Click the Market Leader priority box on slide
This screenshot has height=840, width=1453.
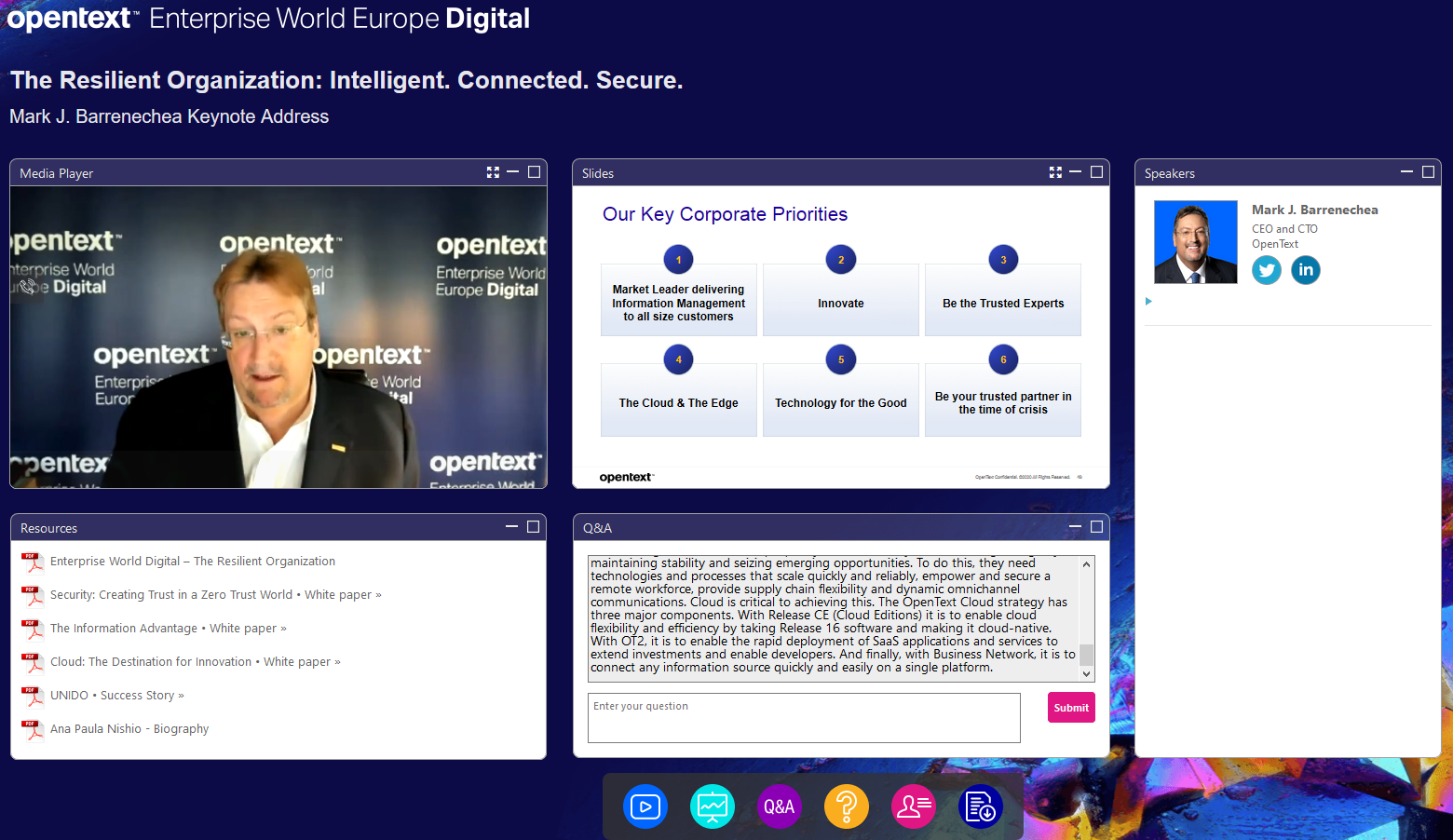[678, 300]
